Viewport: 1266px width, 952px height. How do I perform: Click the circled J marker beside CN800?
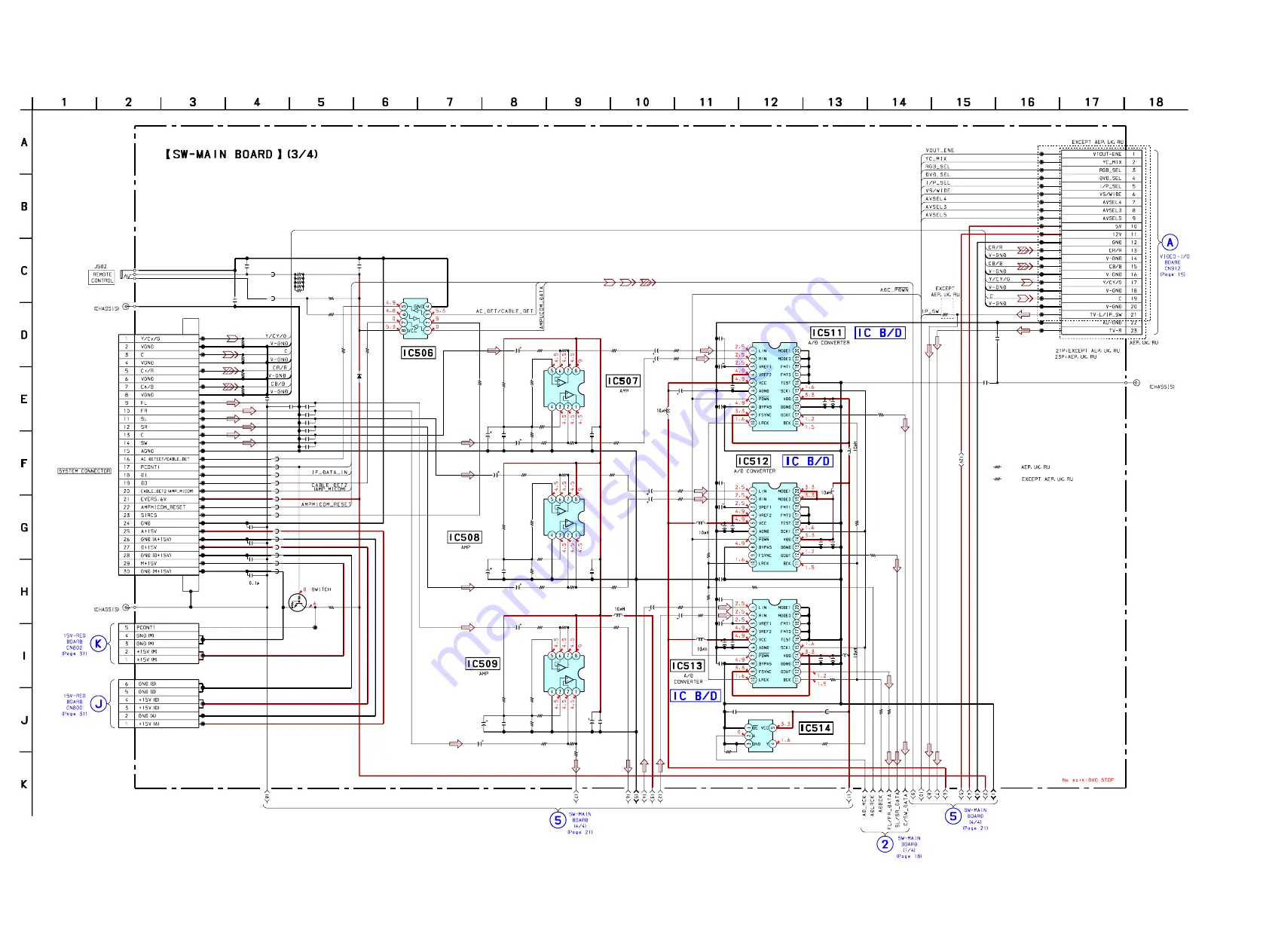pyautogui.click(x=98, y=704)
